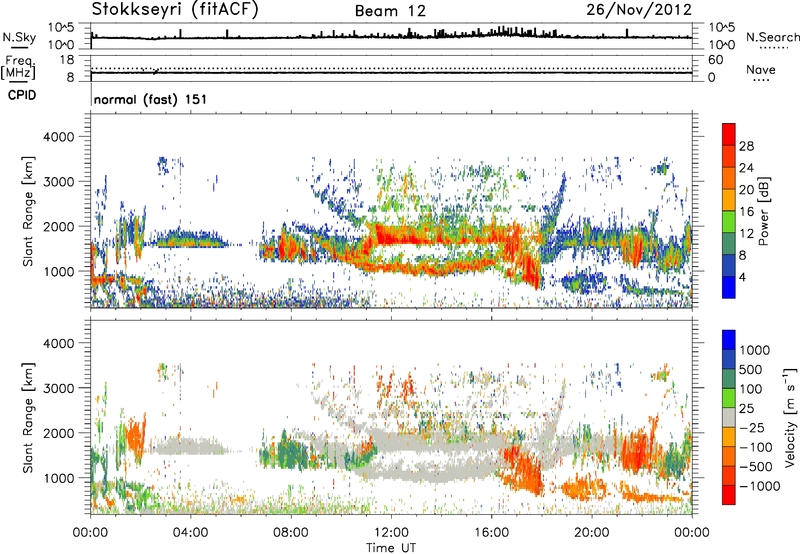Viewport: 800px width, 554px height.
Task: Click the 'Stokkseyri (fitACF)' title text
Action: [175, 9]
